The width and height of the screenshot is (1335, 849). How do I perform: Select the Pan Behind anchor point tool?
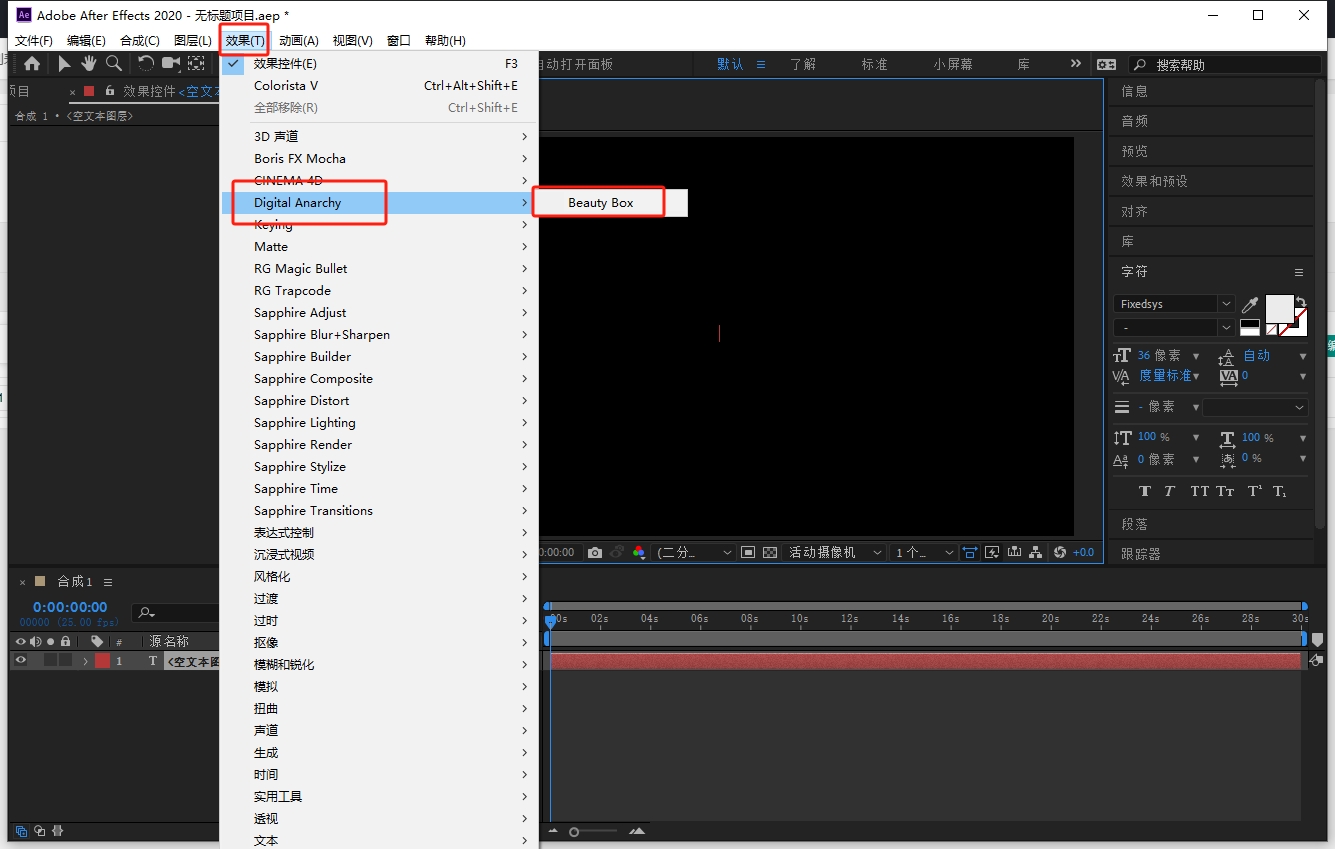pyautogui.click(x=197, y=64)
